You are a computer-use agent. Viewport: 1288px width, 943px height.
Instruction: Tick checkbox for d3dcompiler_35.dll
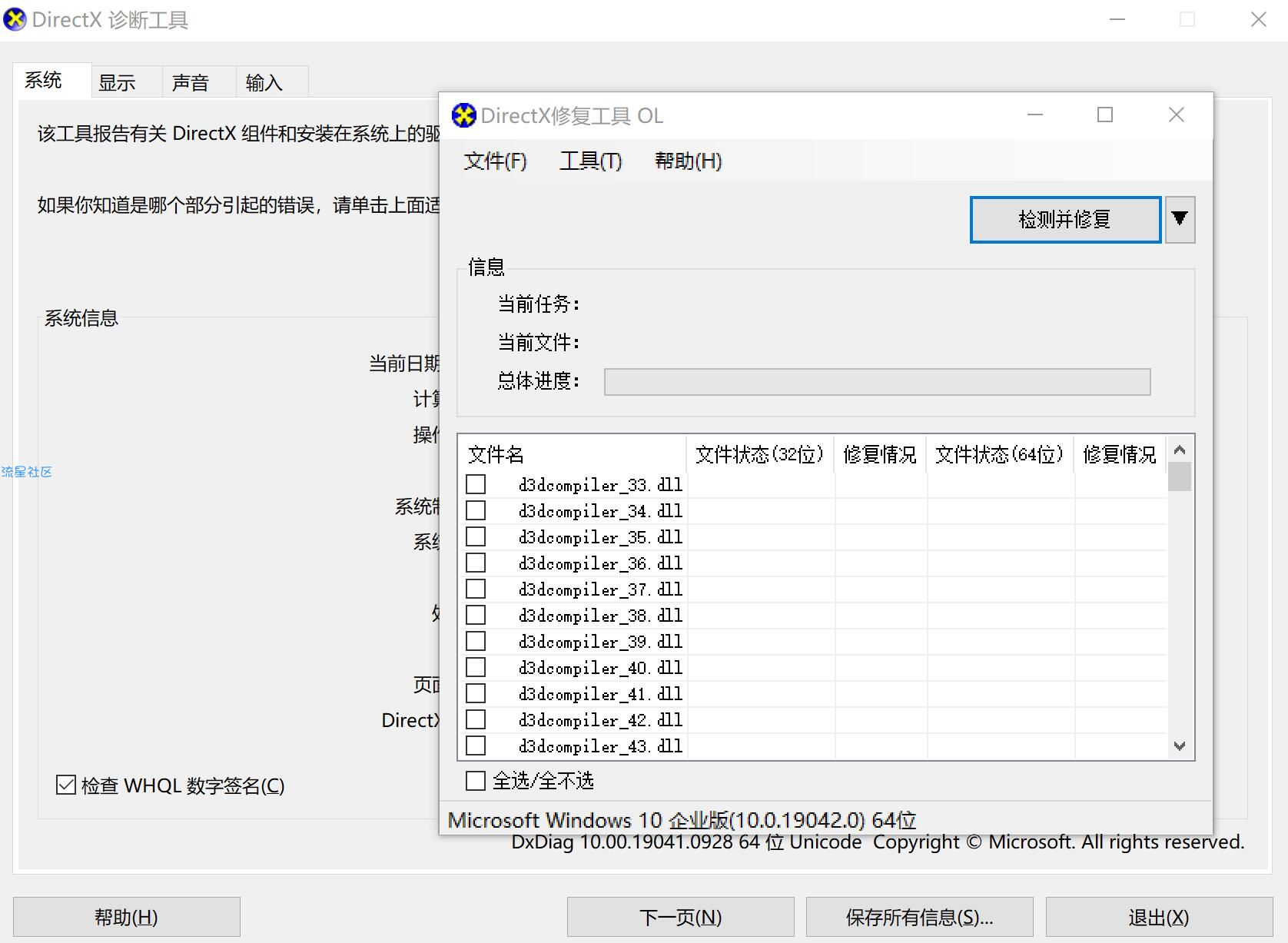tap(476, 536)
